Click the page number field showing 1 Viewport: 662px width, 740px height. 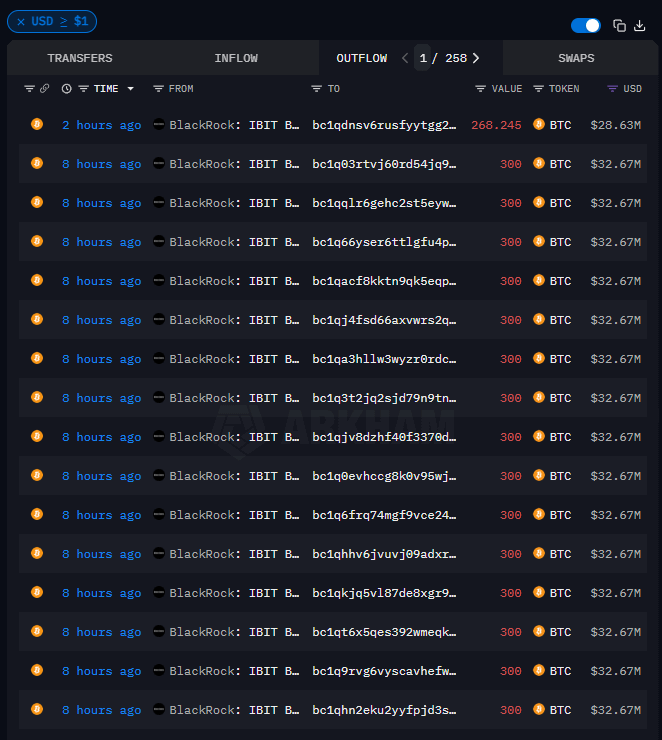coord(423,58)
